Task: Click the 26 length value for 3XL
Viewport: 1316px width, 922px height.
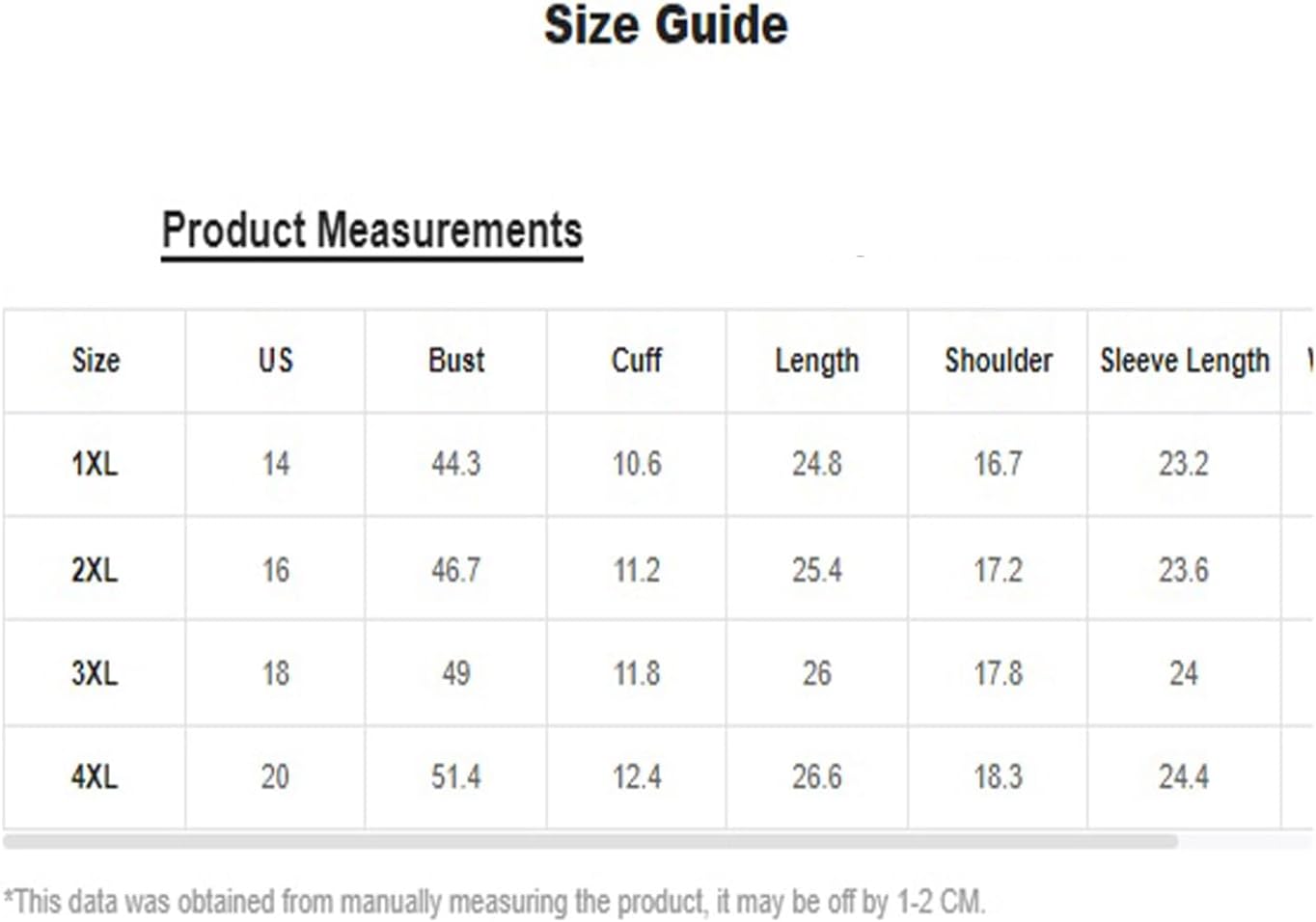Action: tap(817, 673)
